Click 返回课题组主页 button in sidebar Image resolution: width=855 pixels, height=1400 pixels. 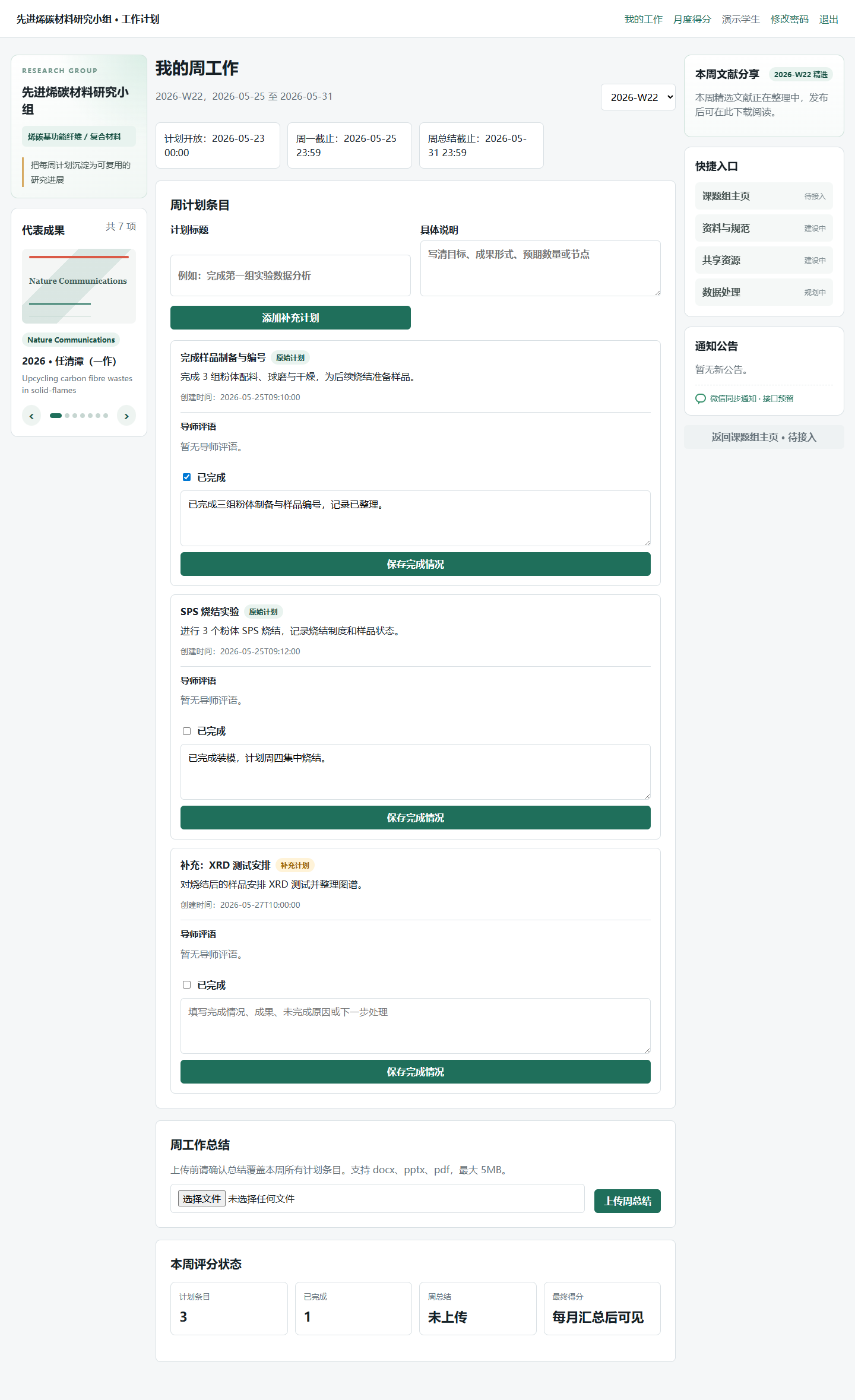click(764, 437)
